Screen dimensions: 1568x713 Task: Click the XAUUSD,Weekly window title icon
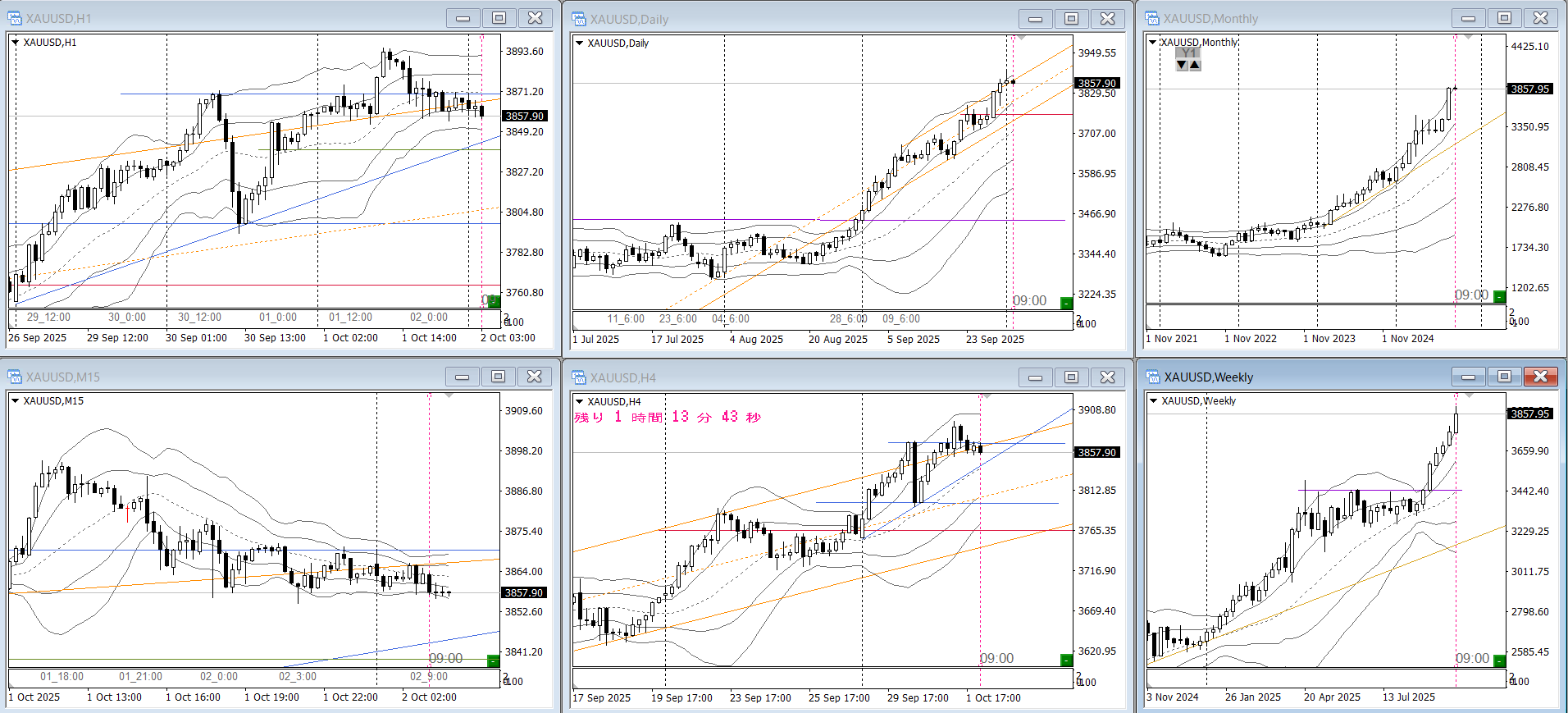point(1152,377)
